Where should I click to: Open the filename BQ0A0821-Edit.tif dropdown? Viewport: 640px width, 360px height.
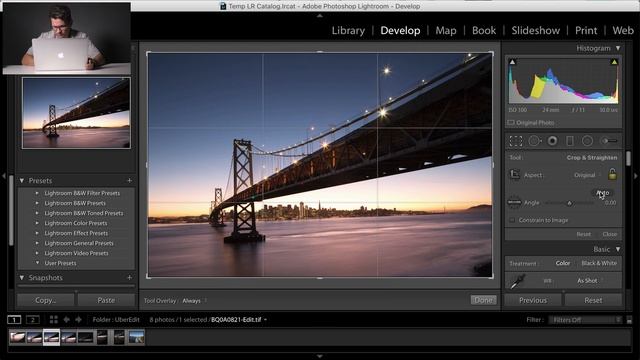click(239, 320)
